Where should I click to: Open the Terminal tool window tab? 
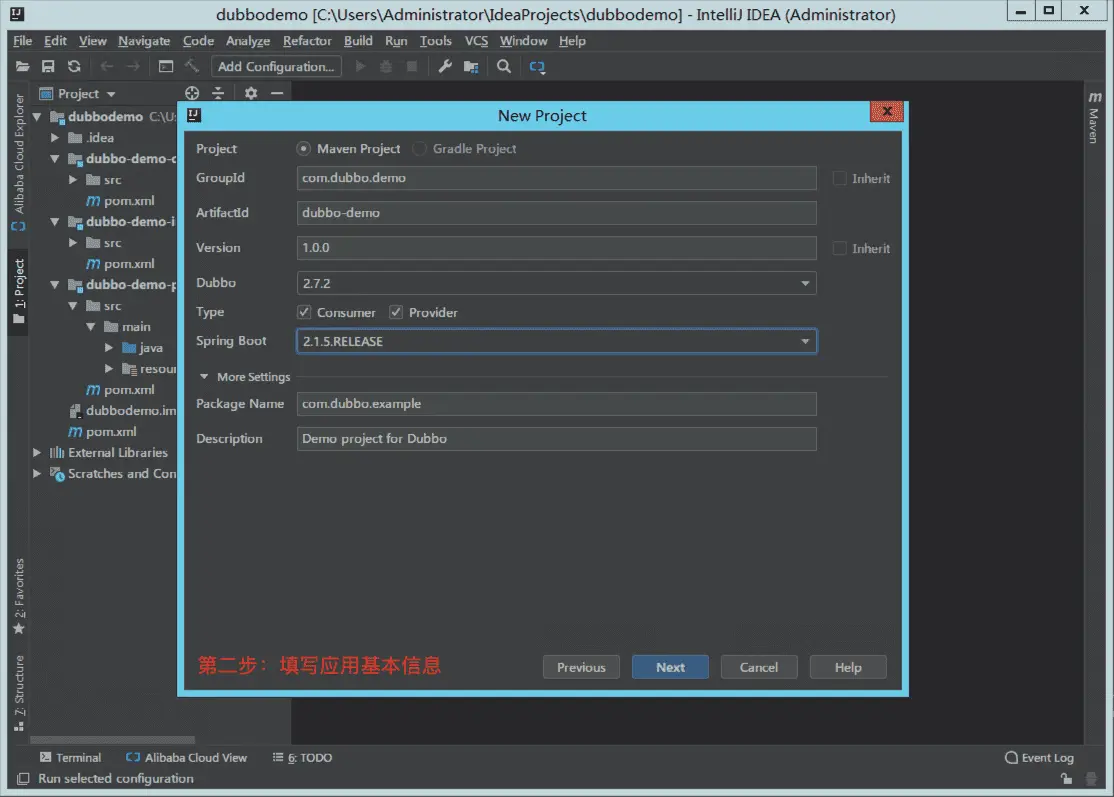pyautogui.click(x=70, y=758)
